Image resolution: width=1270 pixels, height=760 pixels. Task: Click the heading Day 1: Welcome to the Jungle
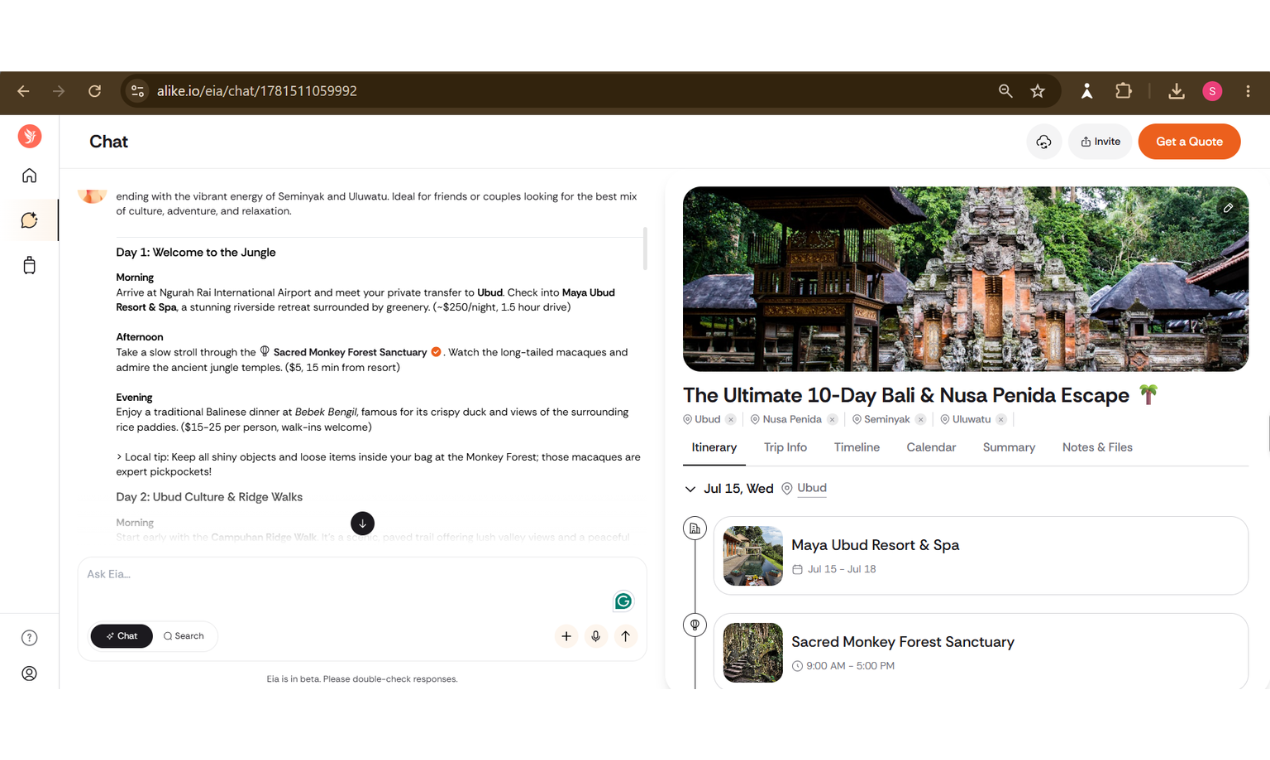[196, 253]
